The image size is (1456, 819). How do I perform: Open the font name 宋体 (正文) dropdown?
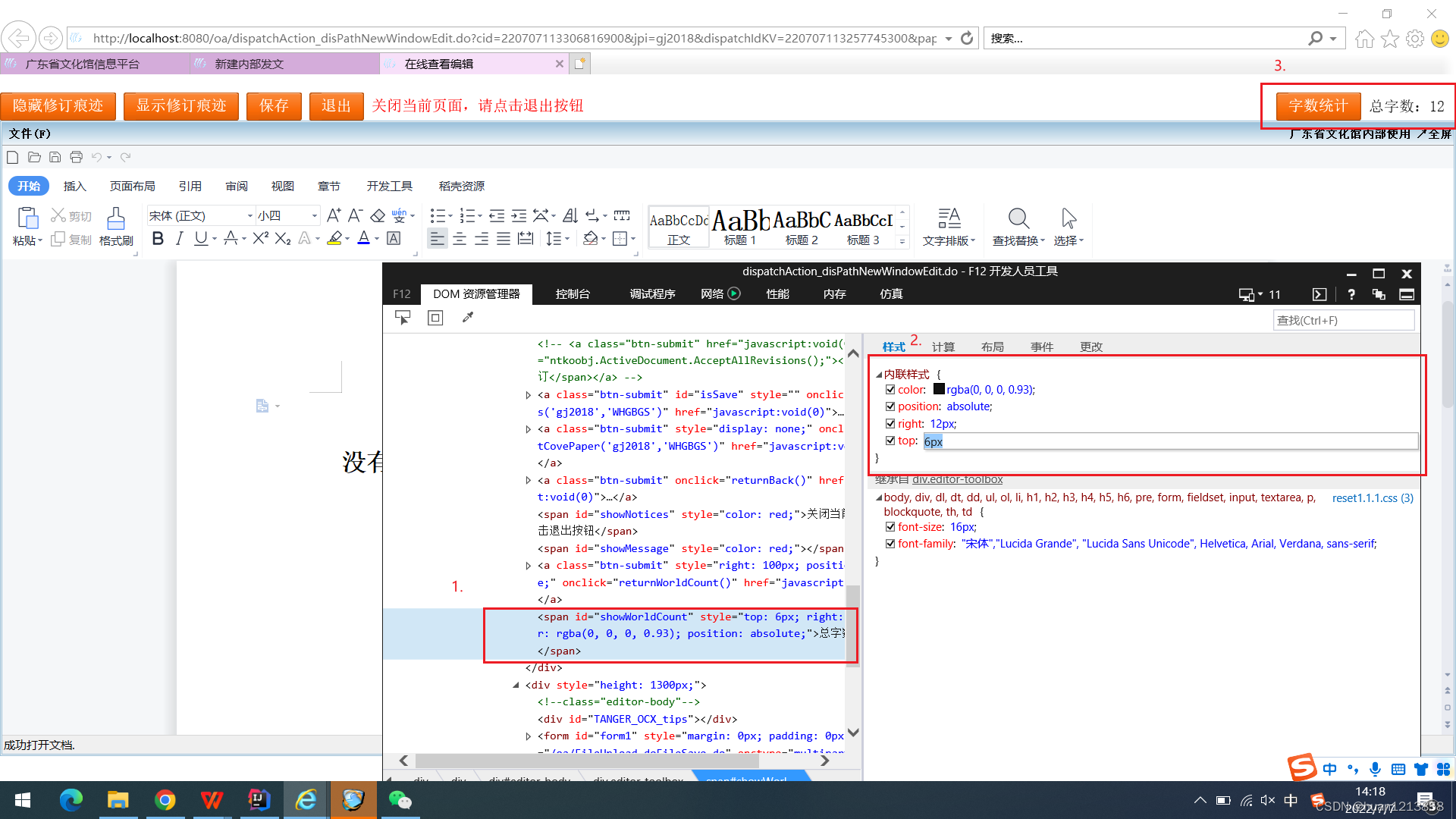click(x=249, y=216)
